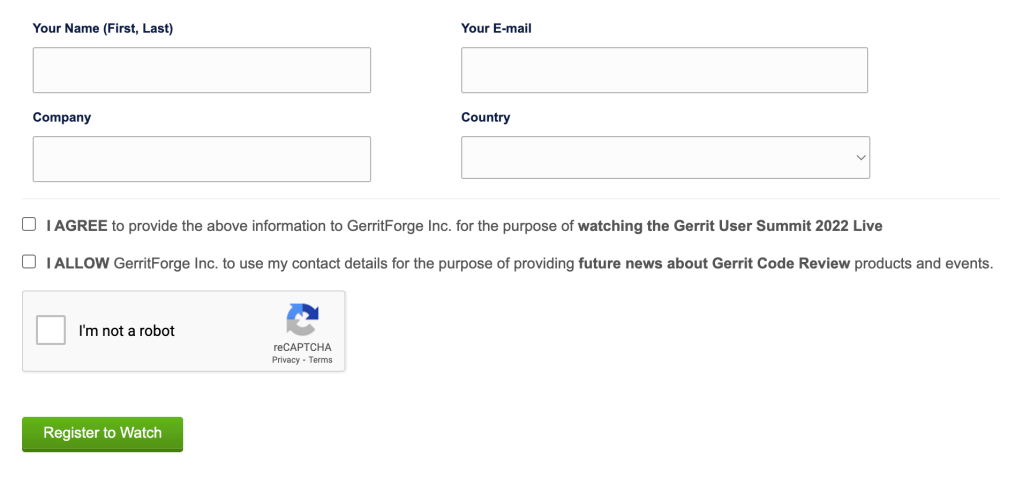Image resolution: width=1023 pixels, height=479 pixels.
Task: Open the Country dropdown list
Action: 664,158
